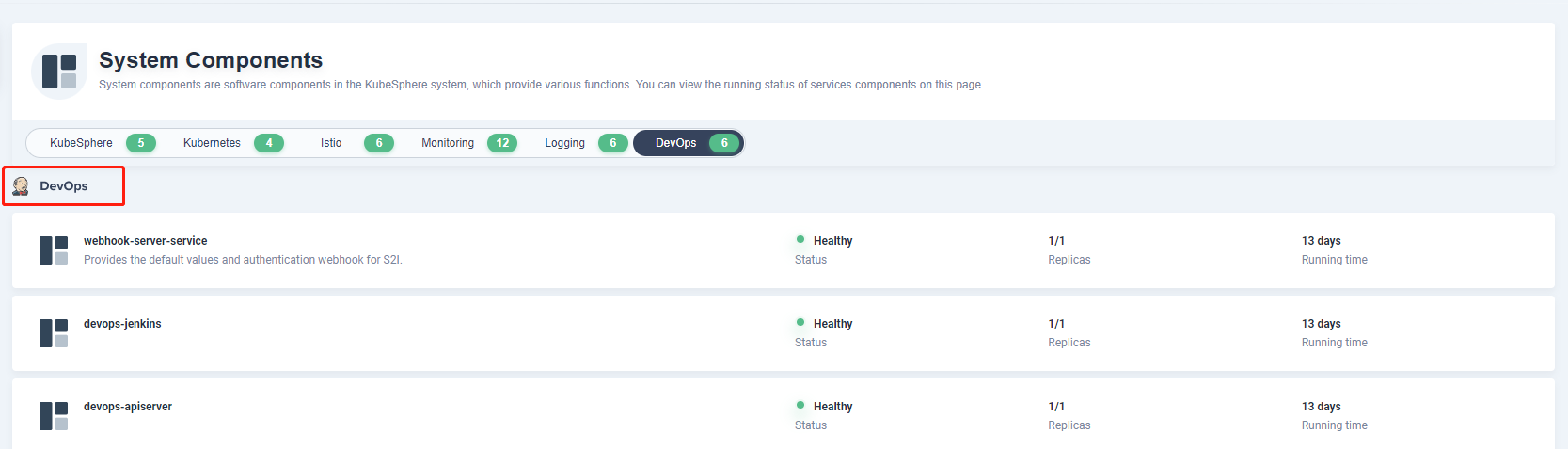Click 13 days running time of devops-apiserver
Image resolution: width=1568 pixels, height=449 pixels.
tap(1322, 407)
